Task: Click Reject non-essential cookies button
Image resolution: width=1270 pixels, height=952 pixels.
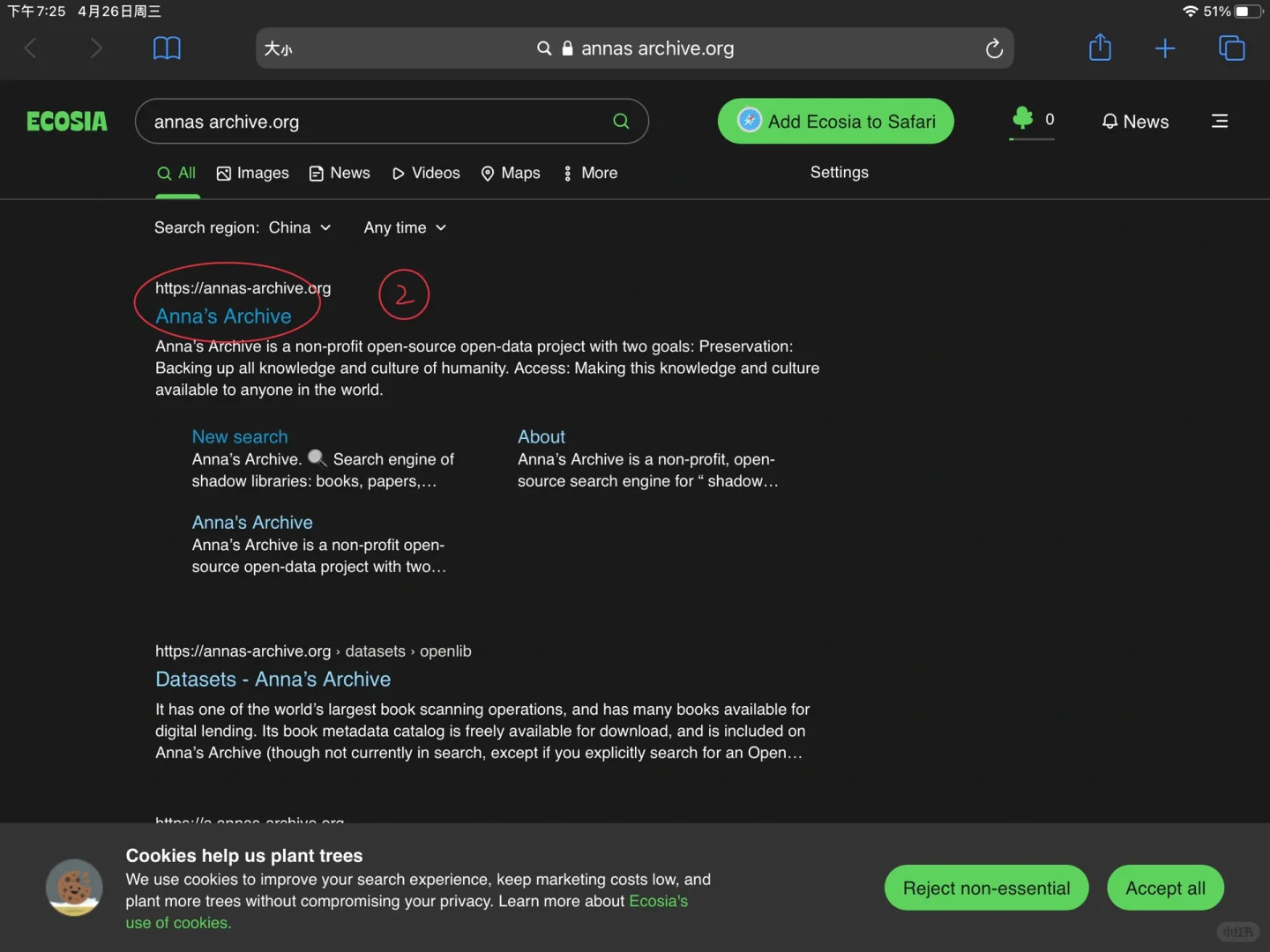Action: tap(986, 888)
